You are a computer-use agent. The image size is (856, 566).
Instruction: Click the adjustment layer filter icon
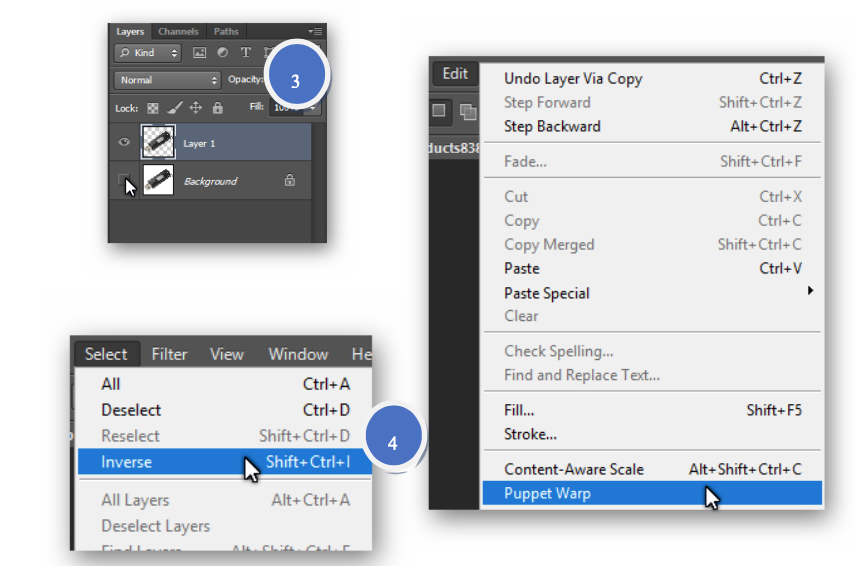click(222, 53)
